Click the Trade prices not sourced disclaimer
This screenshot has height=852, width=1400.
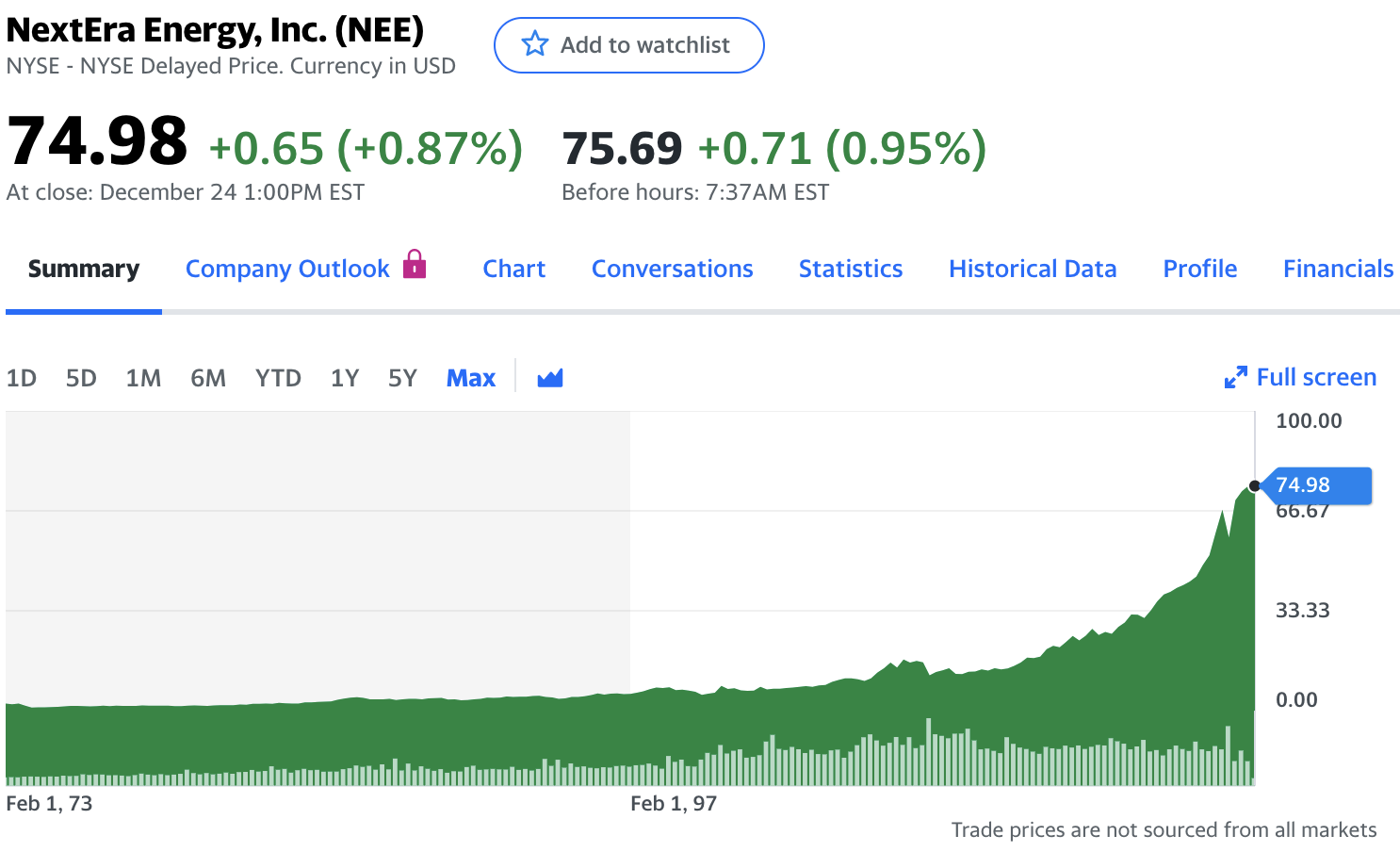(1164, 830)
